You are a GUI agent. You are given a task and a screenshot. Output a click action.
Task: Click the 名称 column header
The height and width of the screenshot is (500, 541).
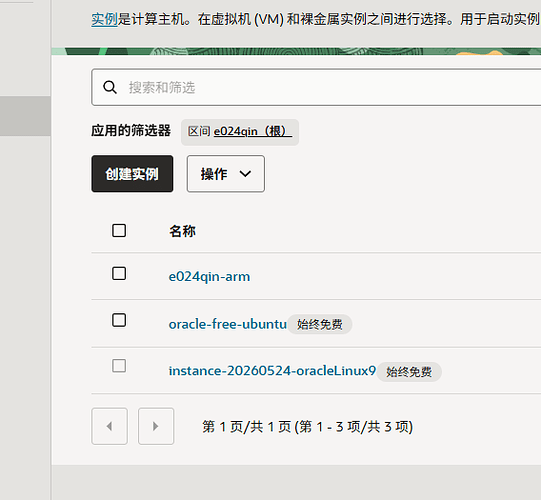tap(182, 231)
